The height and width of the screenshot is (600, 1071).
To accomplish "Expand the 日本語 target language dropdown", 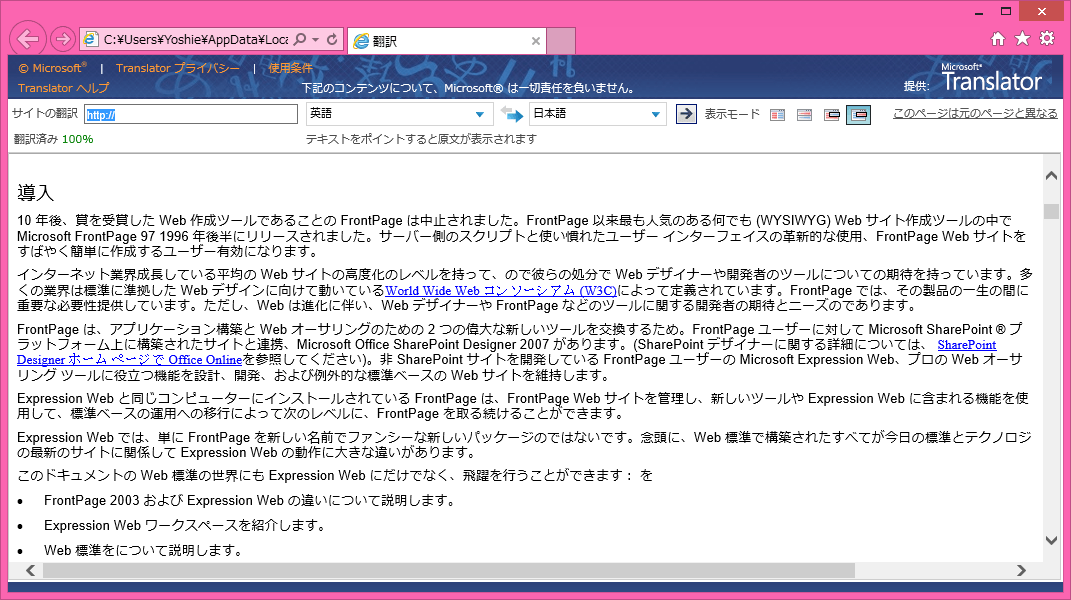I will (x=598, y=113).
